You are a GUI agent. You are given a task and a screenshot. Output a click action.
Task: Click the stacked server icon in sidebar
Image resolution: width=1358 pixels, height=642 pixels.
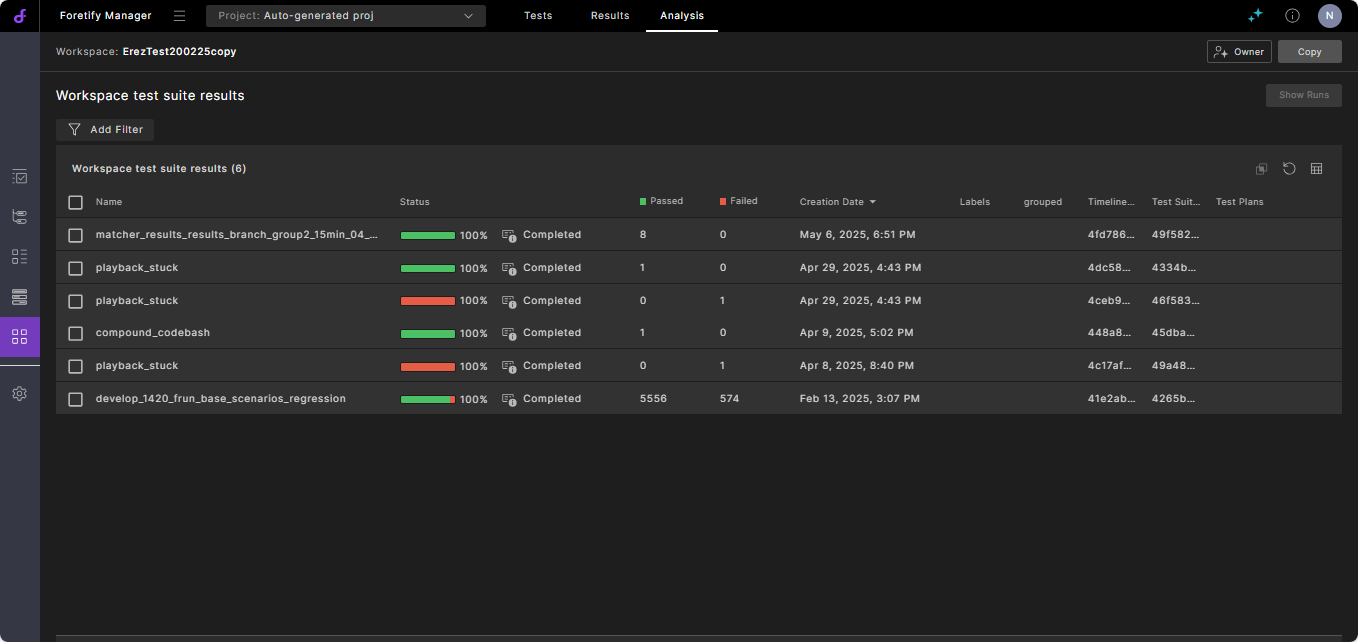pyautogui.click(x=19, y=297)
